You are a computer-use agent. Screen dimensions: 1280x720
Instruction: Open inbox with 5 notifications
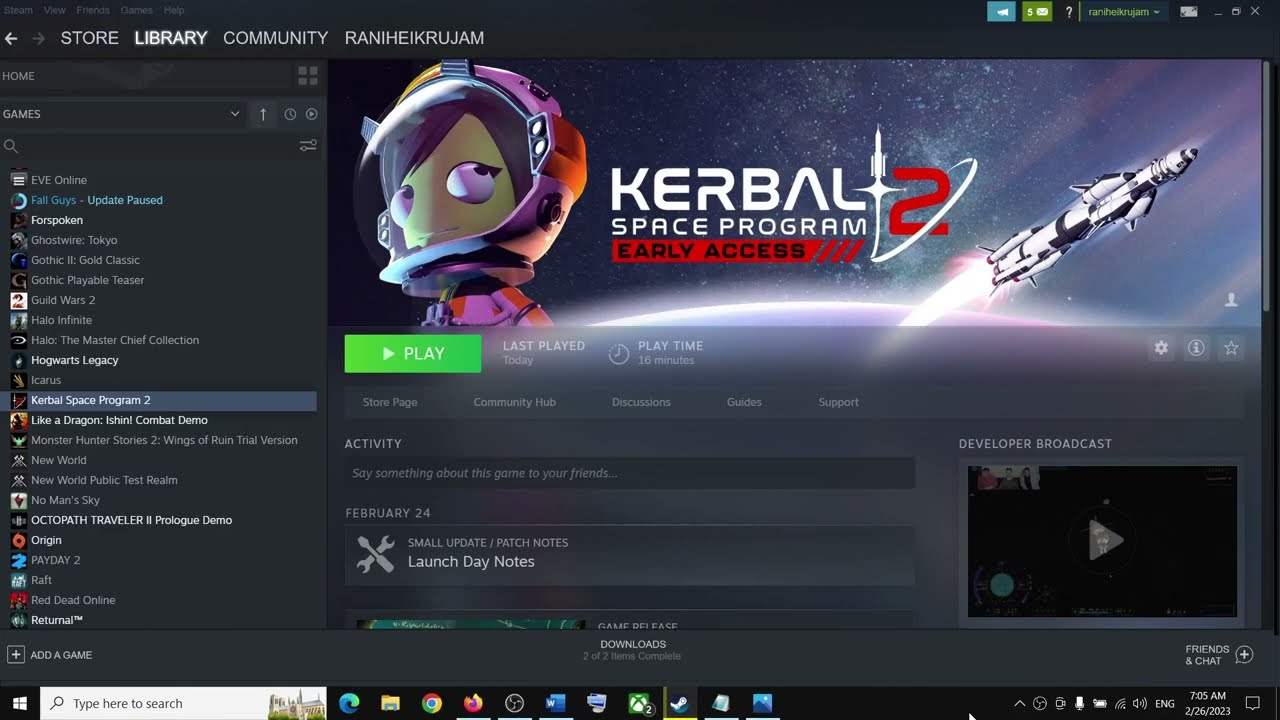click(x=1037, y=12)
